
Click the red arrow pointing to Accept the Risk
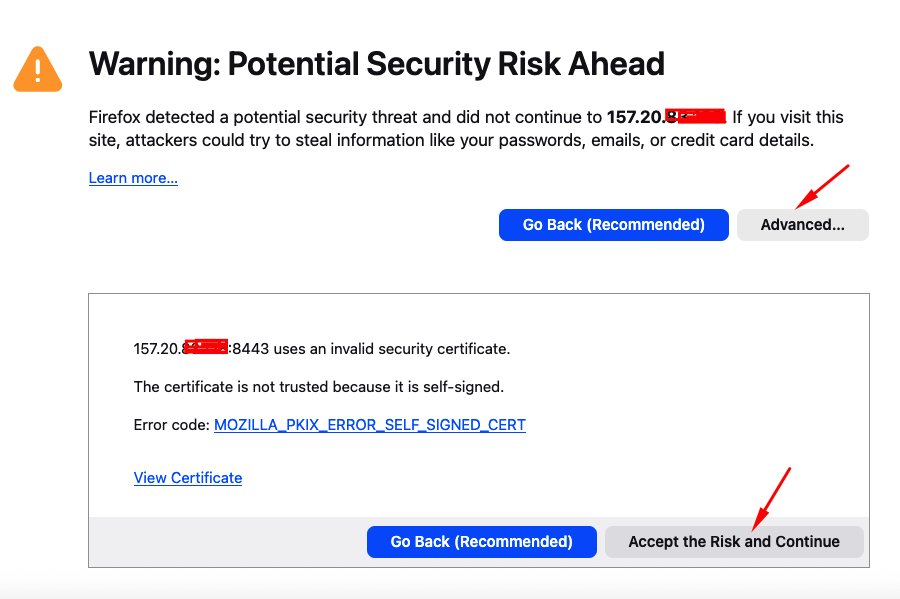click(x=772, y=497)
